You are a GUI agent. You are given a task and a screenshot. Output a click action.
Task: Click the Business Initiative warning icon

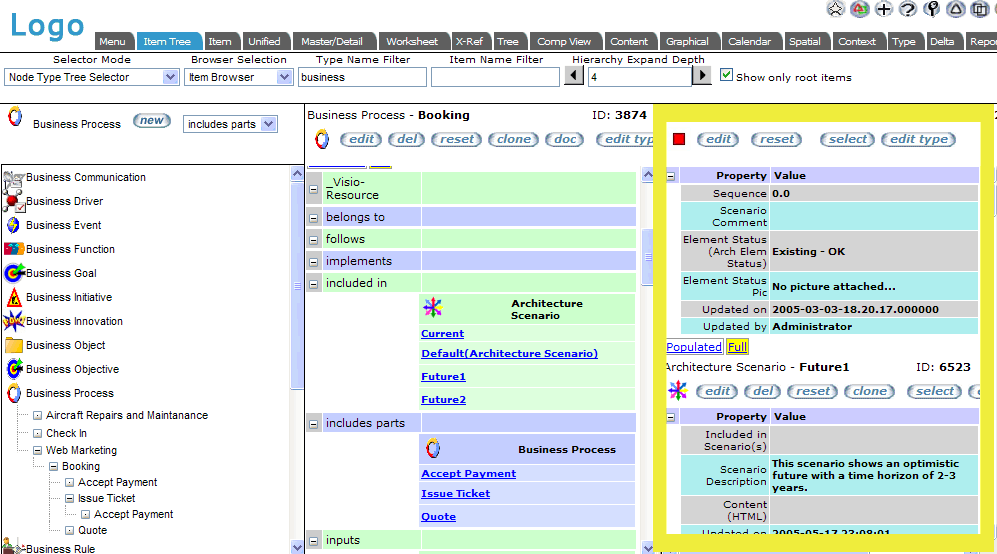click(14, 297)
